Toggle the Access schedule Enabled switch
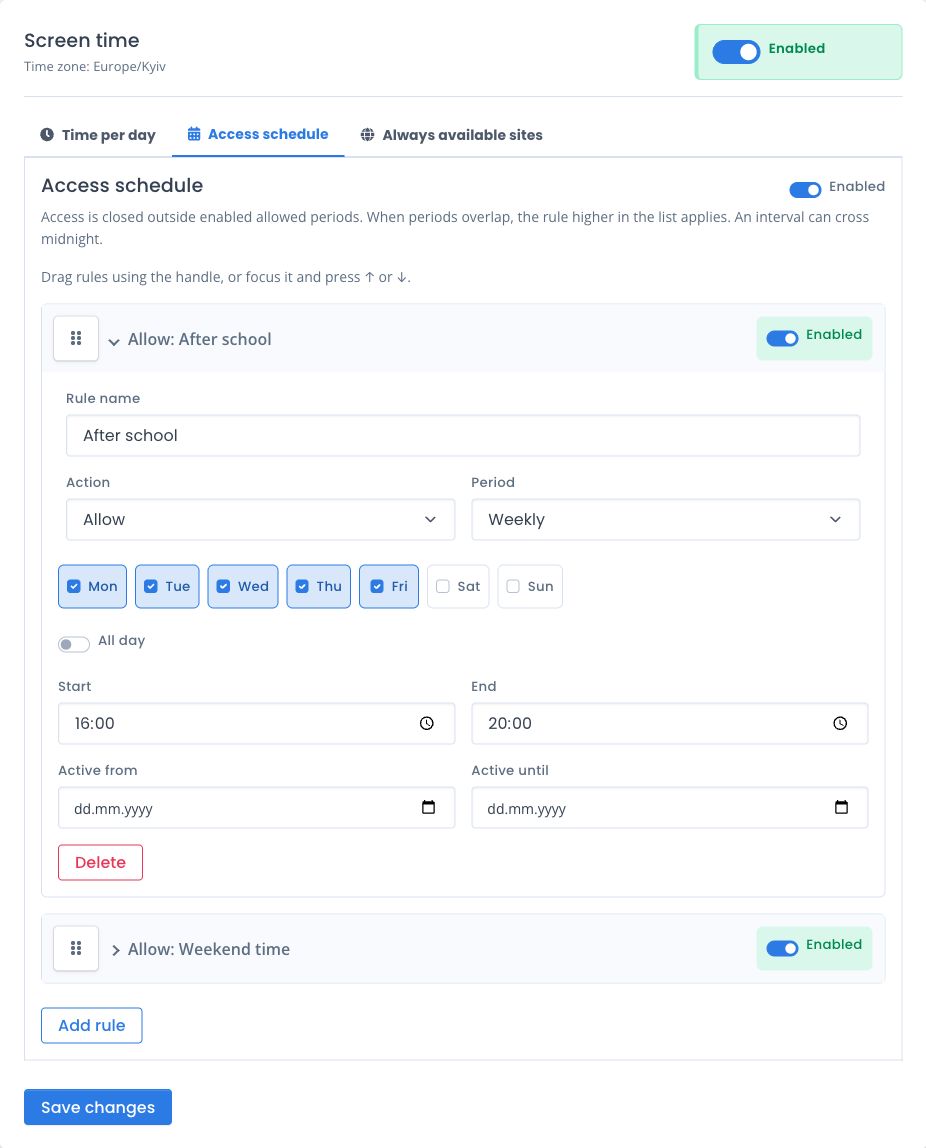 (x=805, y=190)
